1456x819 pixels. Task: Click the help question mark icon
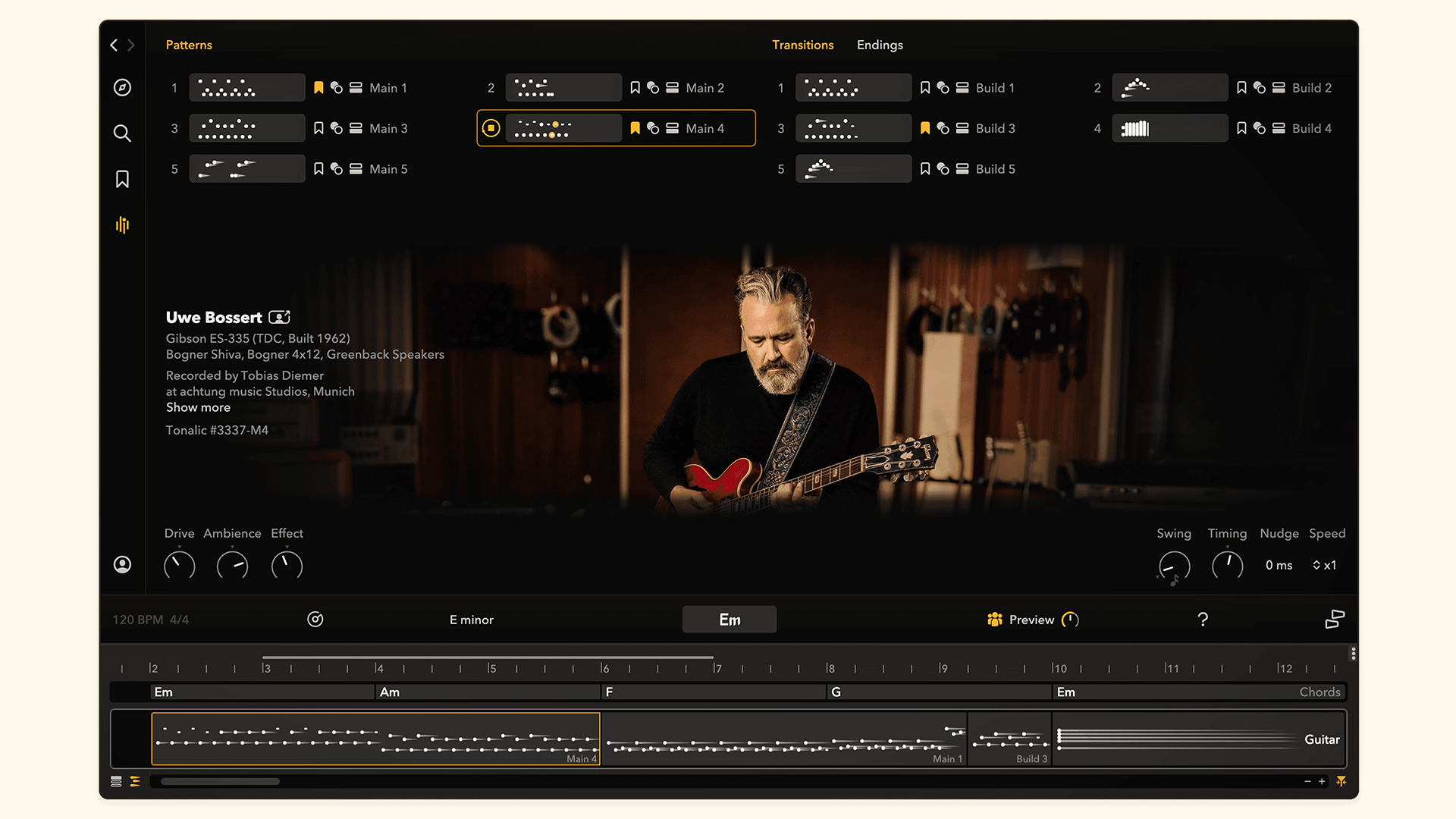(1203, 620)
